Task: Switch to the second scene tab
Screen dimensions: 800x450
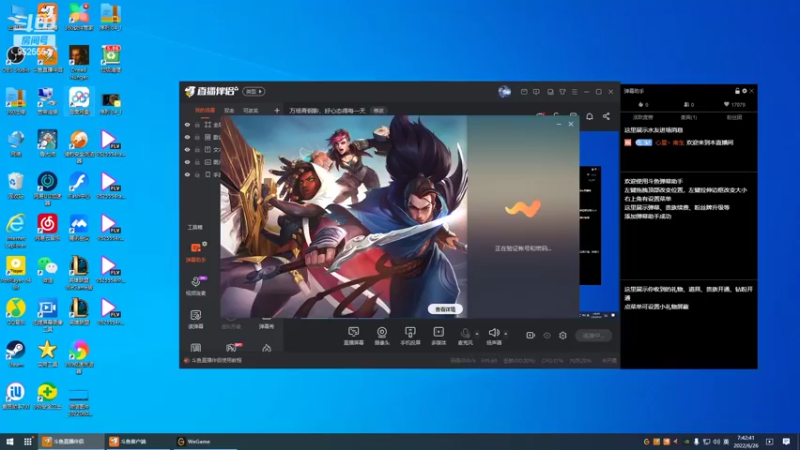Action: click(229, 110)
